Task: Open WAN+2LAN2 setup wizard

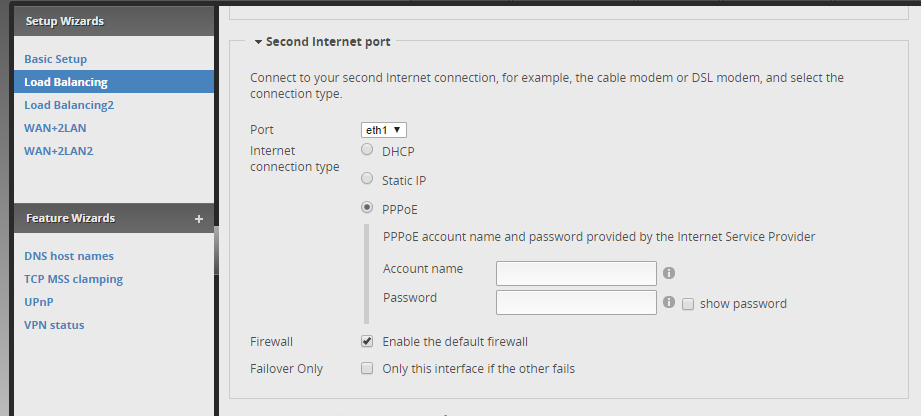Action: pyautogui.click(x=61, y=151)
